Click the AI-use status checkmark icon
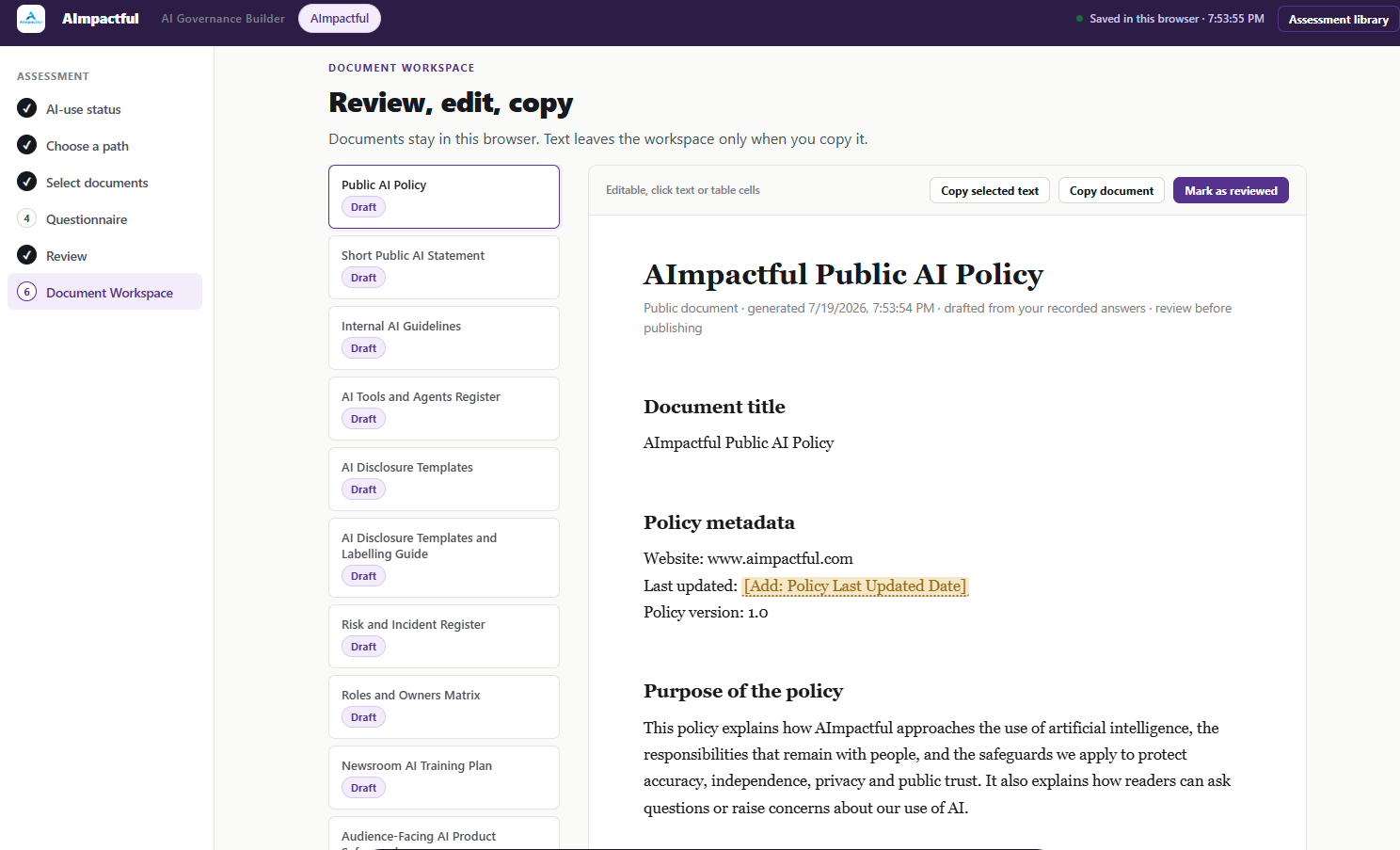1400x850 pixels. point(27,108)
